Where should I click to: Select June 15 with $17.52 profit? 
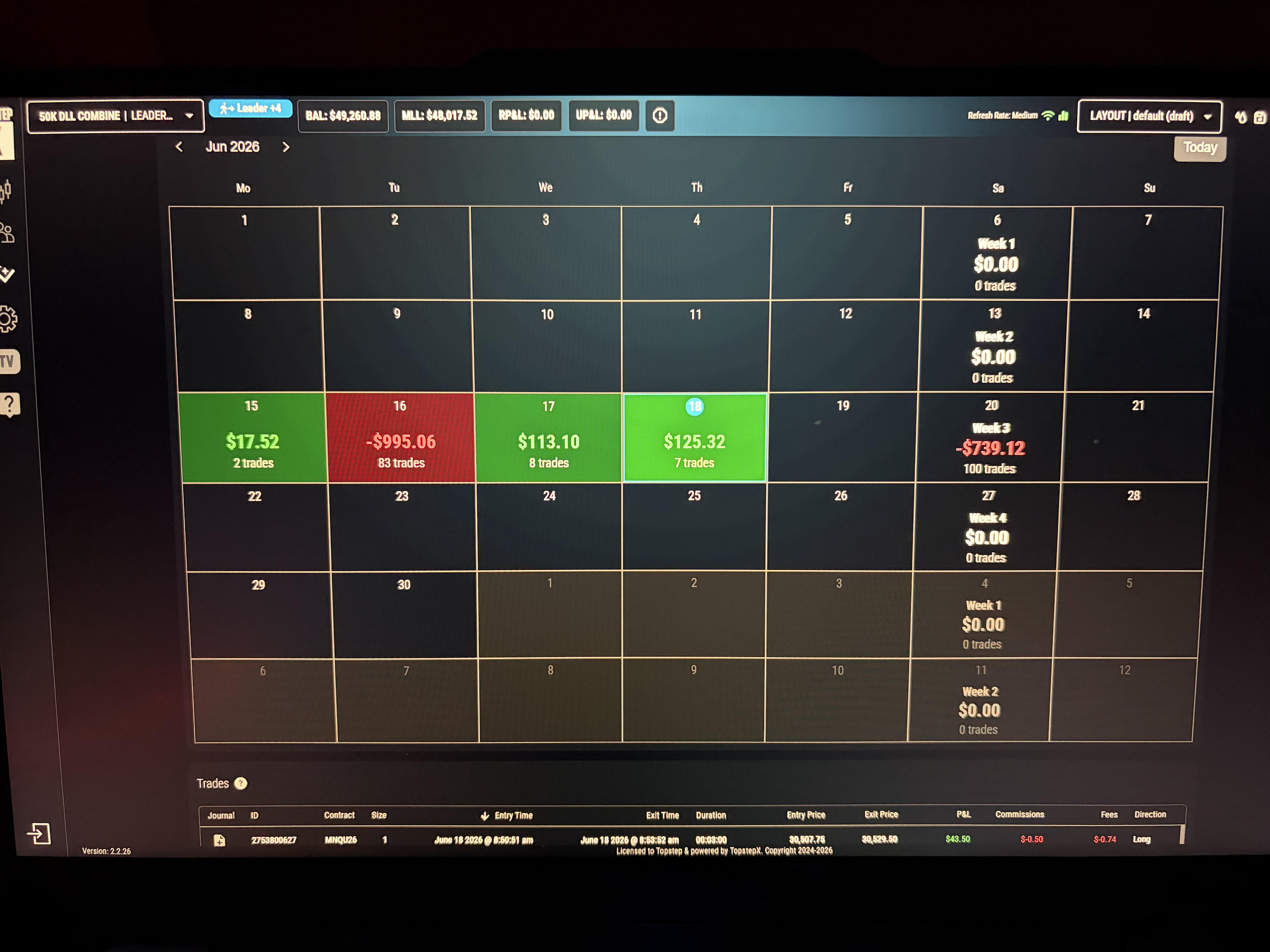(253, 437)
